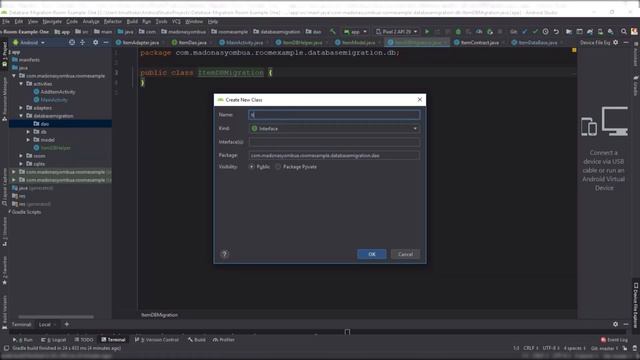Open the Version Control tool window
This screenshot has width=640, height=360.
(157, 340)
